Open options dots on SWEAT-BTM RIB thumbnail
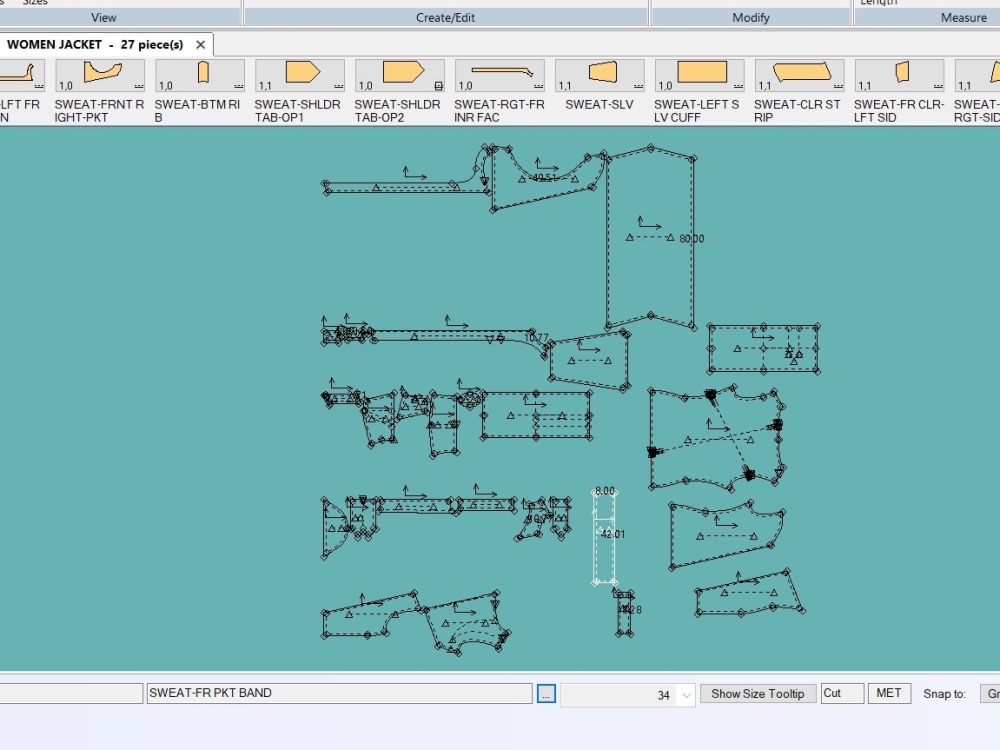 (x=239, y=85)
